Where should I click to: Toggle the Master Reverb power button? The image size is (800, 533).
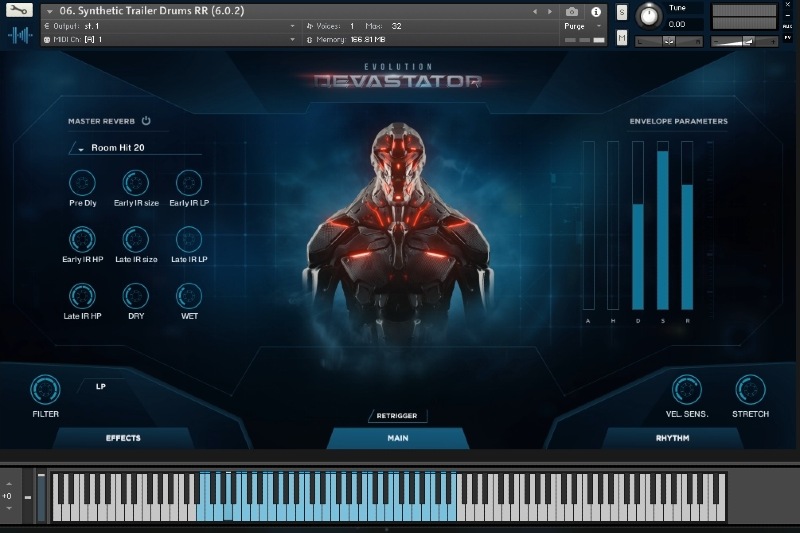click(x=146, y=121)
